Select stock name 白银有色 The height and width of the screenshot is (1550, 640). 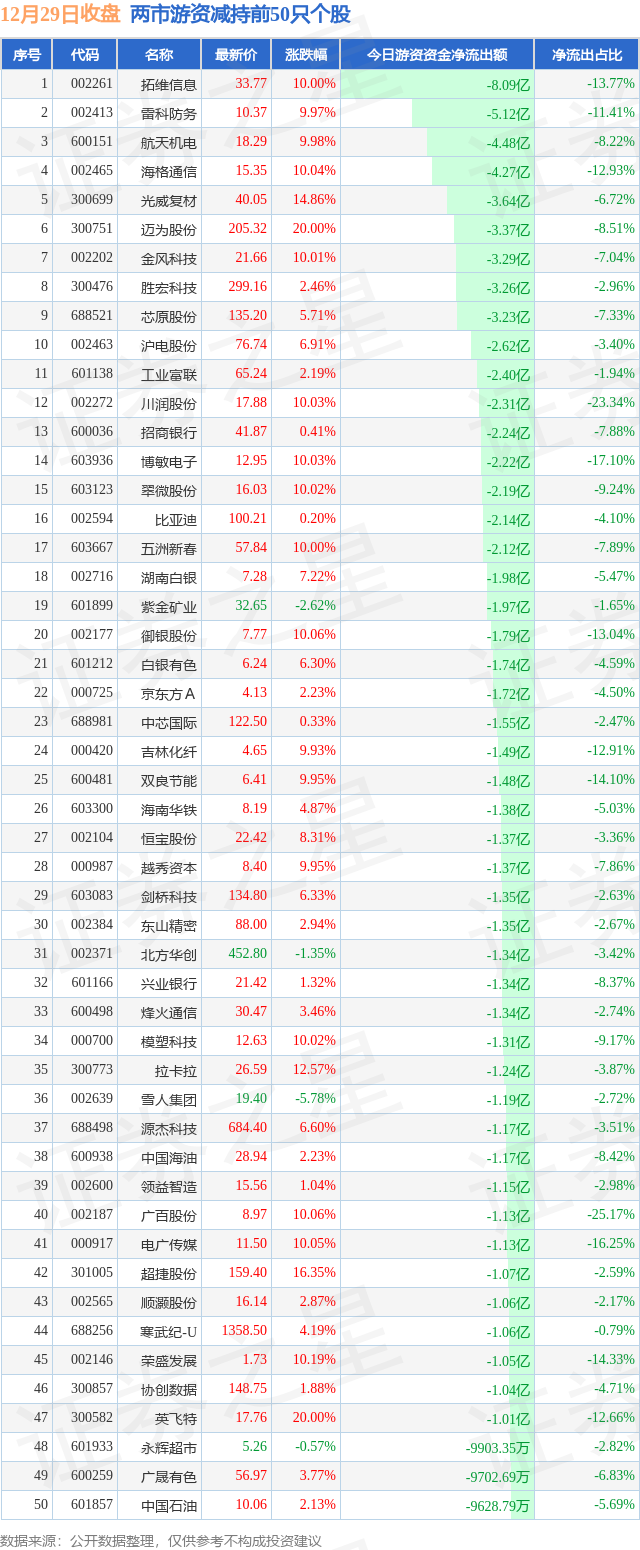(170, 664)
